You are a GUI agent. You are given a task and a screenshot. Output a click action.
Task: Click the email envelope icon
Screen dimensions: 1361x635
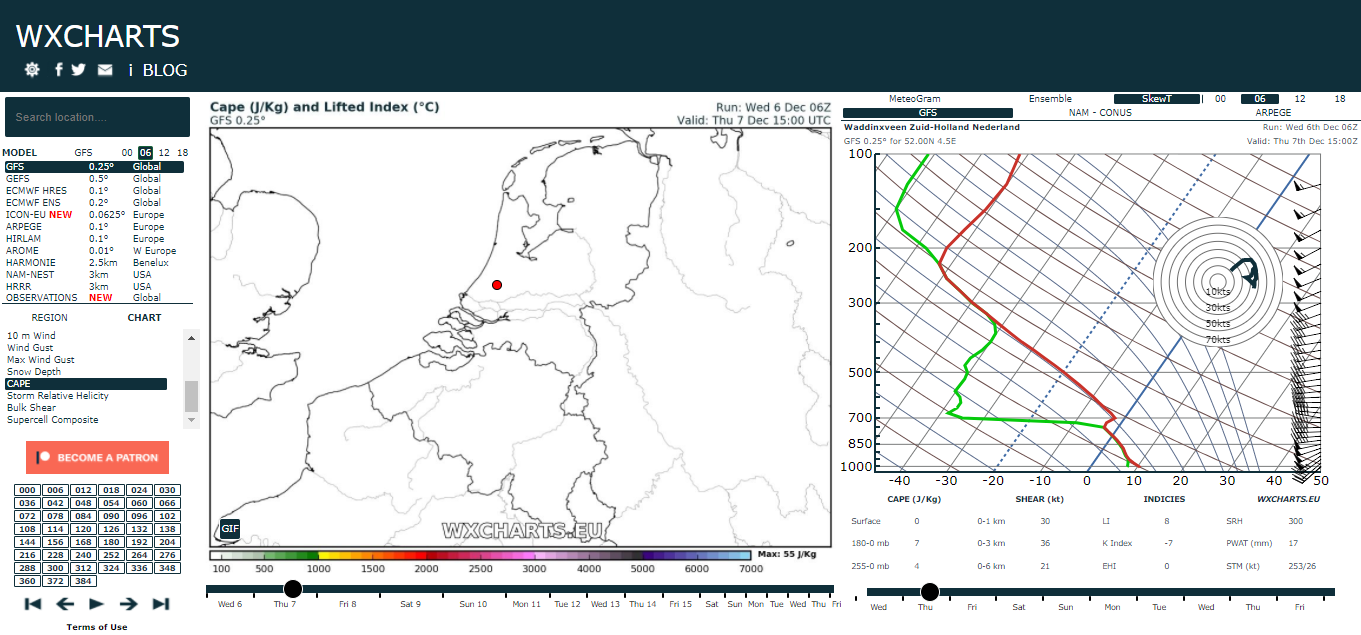(105, 70)
